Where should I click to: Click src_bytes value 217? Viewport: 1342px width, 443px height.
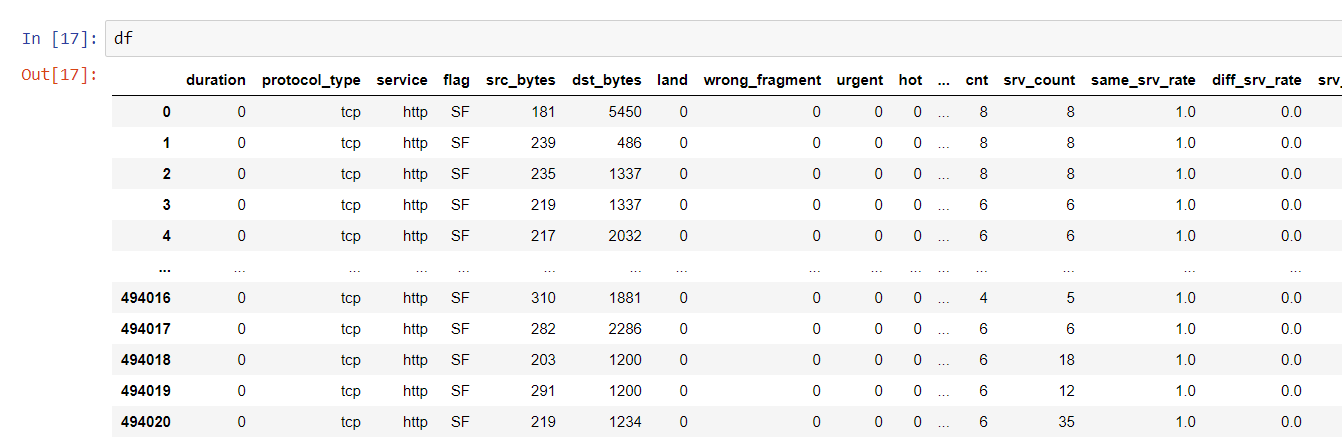coord(543,236)
